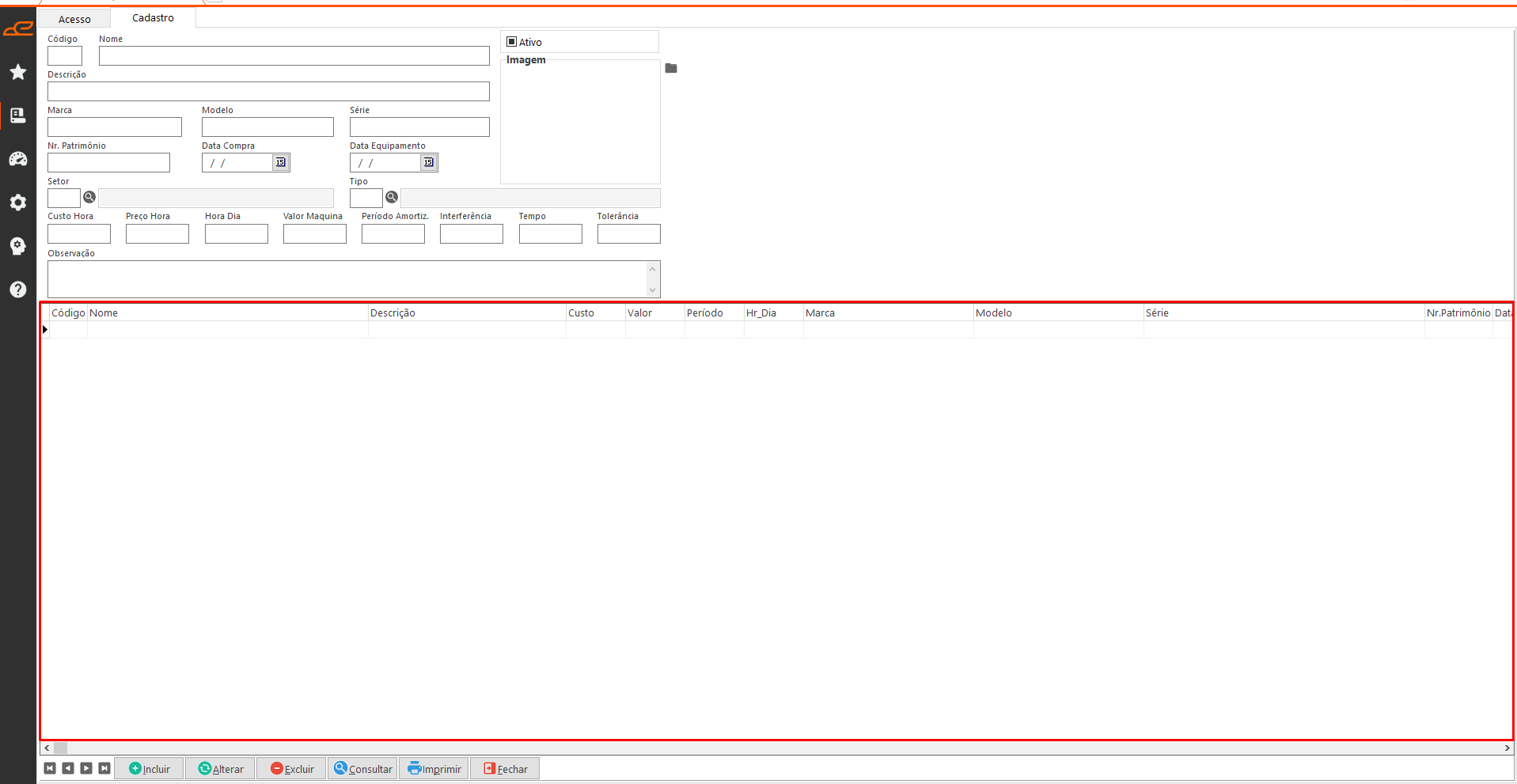
Task: Click the star favorites icon in sidebar
Action: point(18,72)
